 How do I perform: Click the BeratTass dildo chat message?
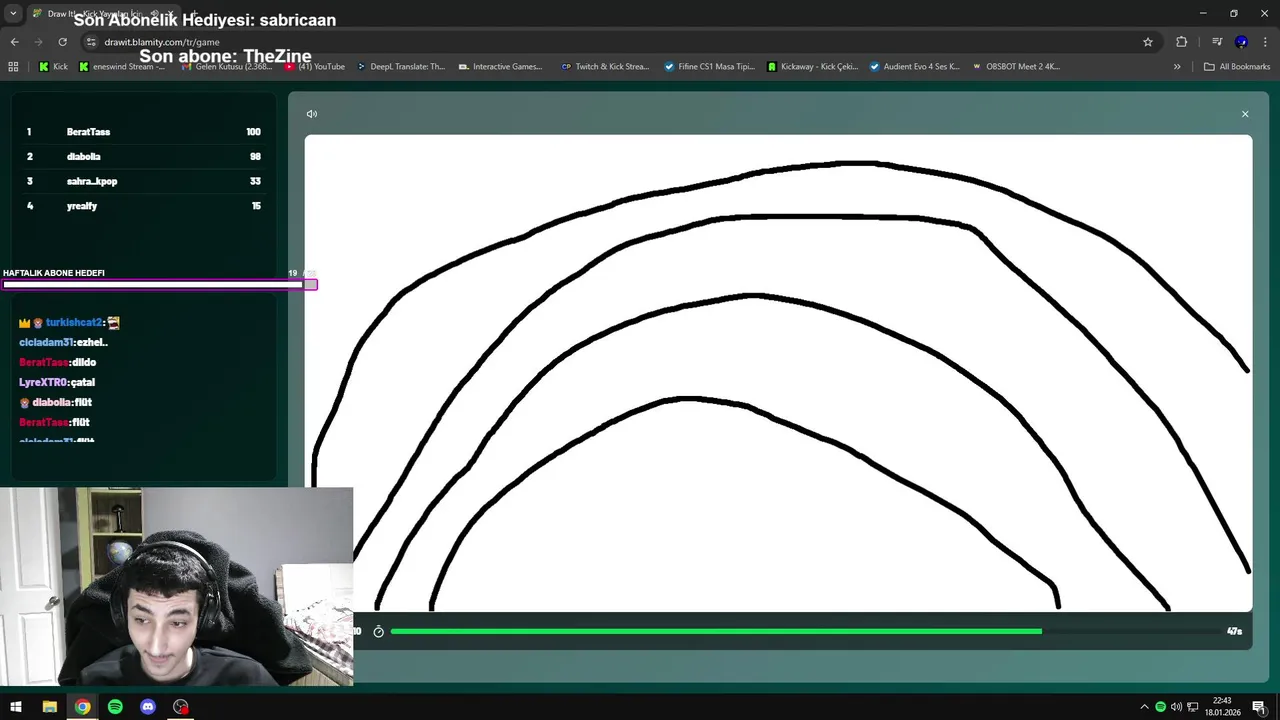(57, 362)
